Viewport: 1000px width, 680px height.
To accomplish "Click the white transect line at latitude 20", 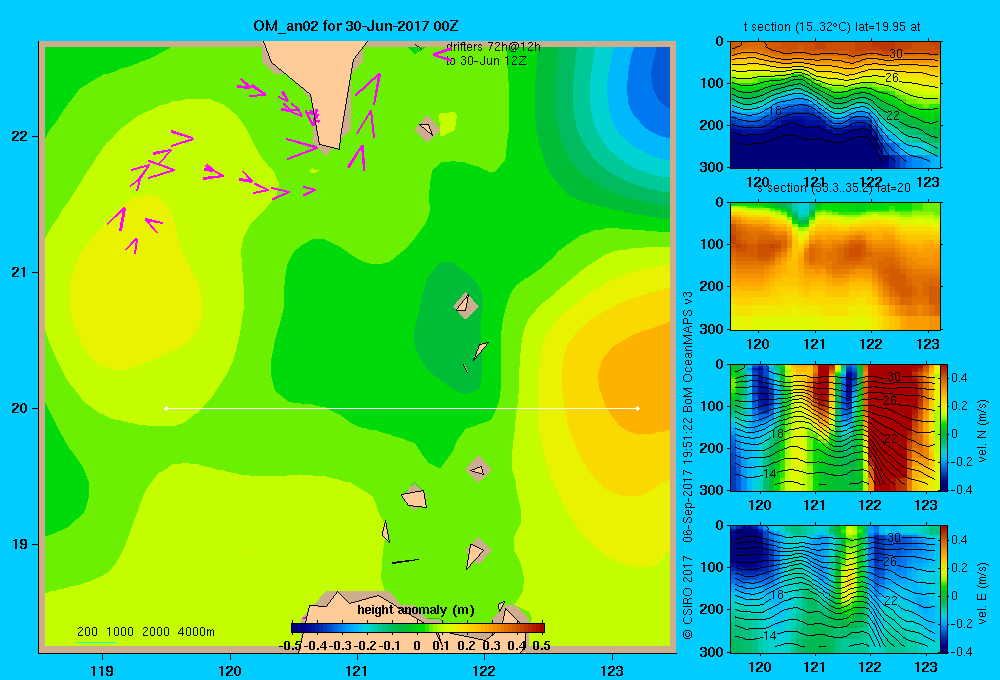I will click(402, 408).
